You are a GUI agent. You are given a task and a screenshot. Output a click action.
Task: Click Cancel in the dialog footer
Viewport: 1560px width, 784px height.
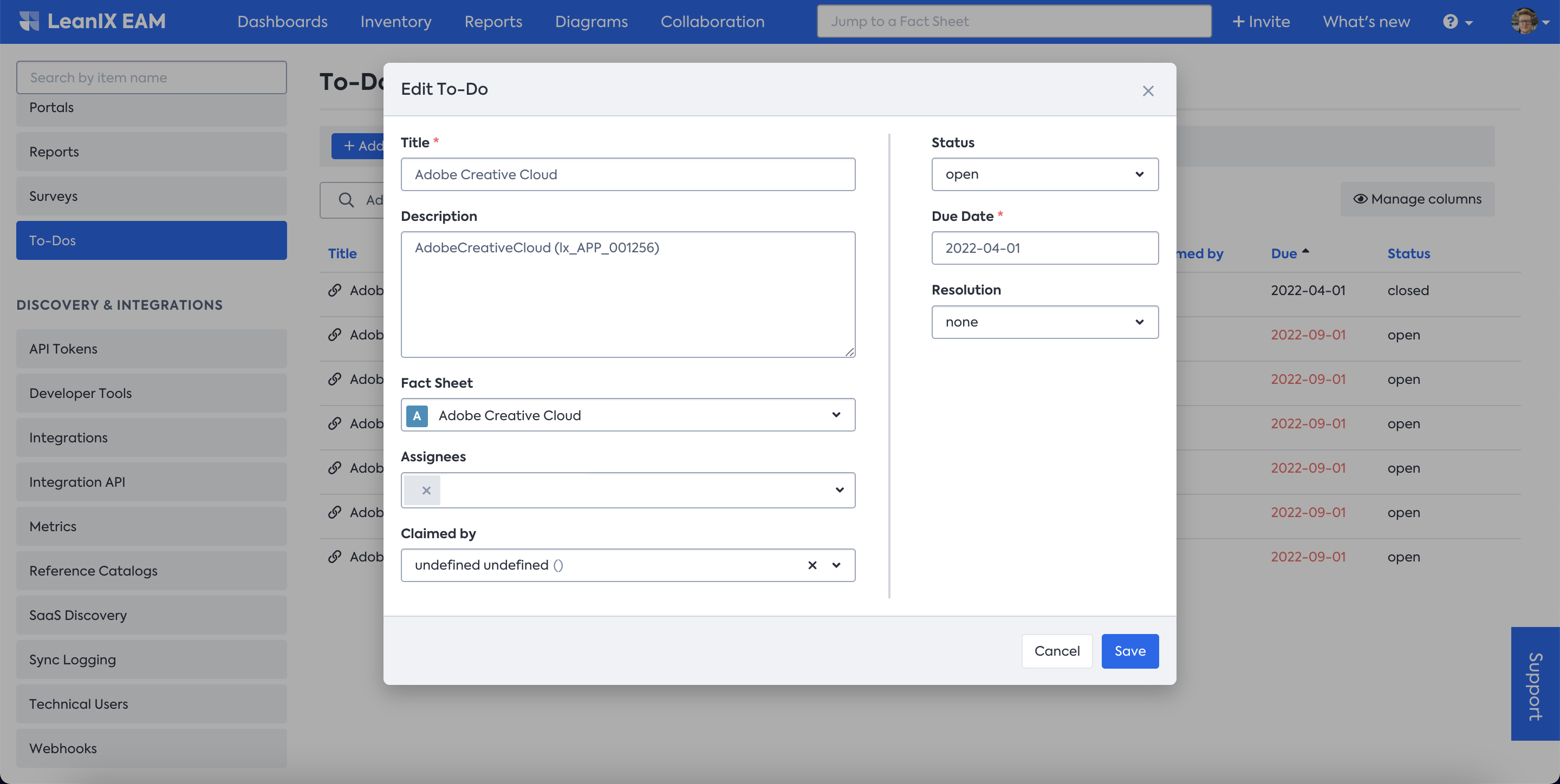click(1057, 651)
